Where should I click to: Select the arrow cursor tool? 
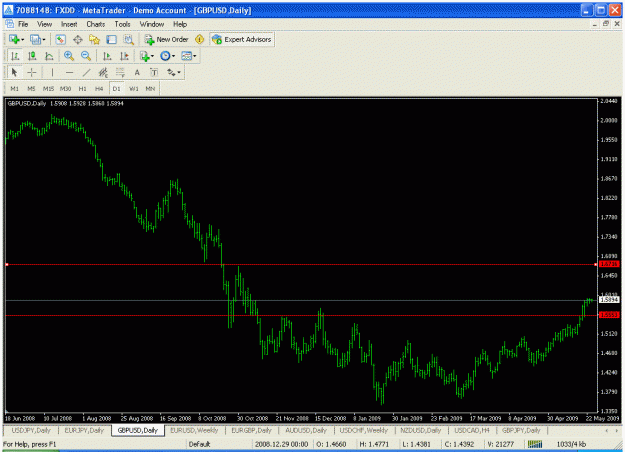click(x=15, y=73)
